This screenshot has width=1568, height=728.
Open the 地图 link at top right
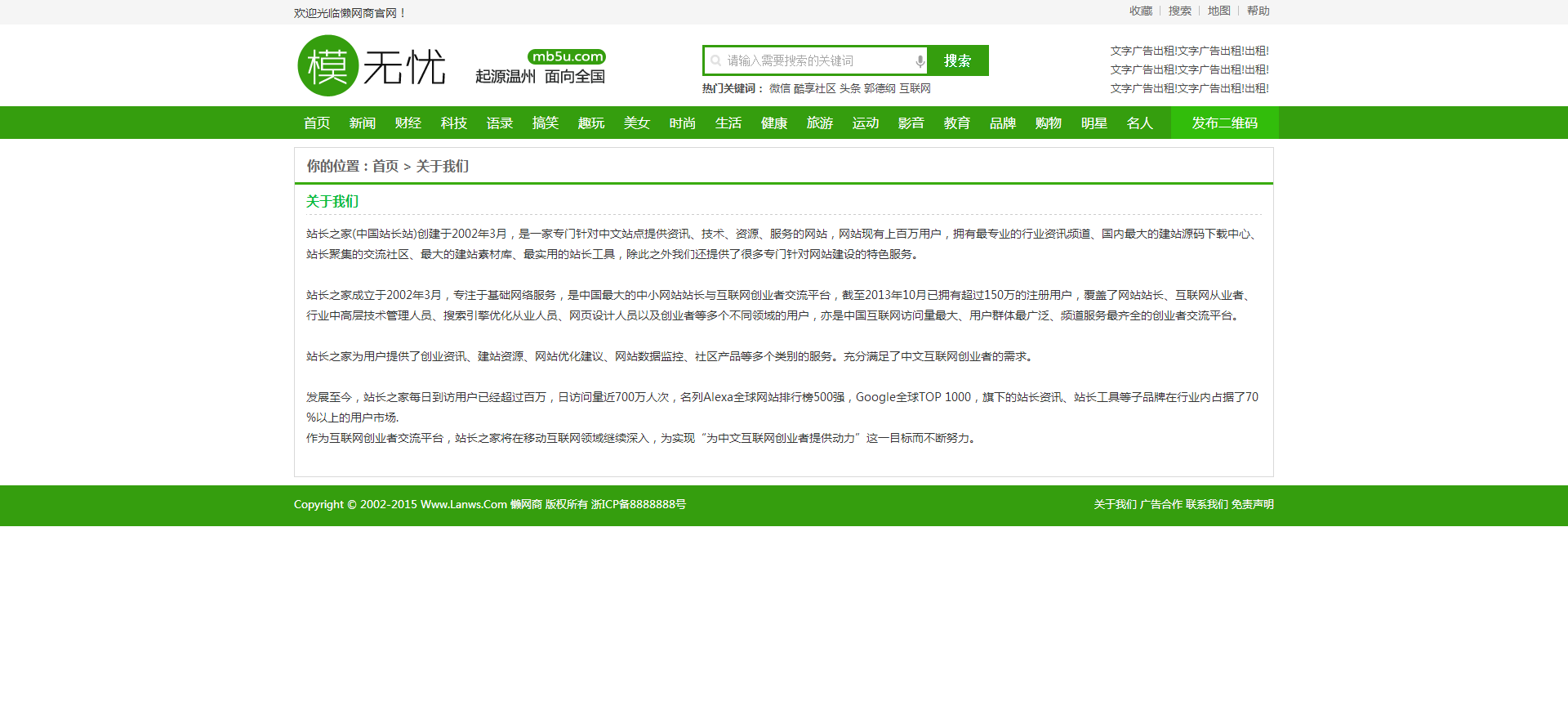[x=1218, y=11]
